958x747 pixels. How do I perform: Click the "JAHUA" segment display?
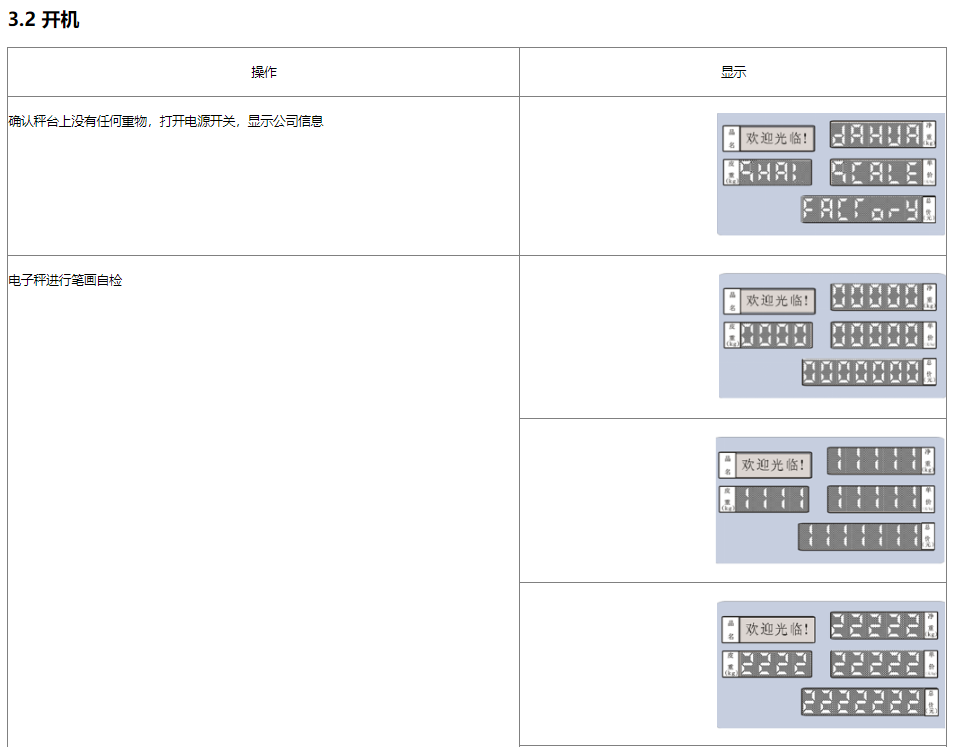[x=876, y=136]
